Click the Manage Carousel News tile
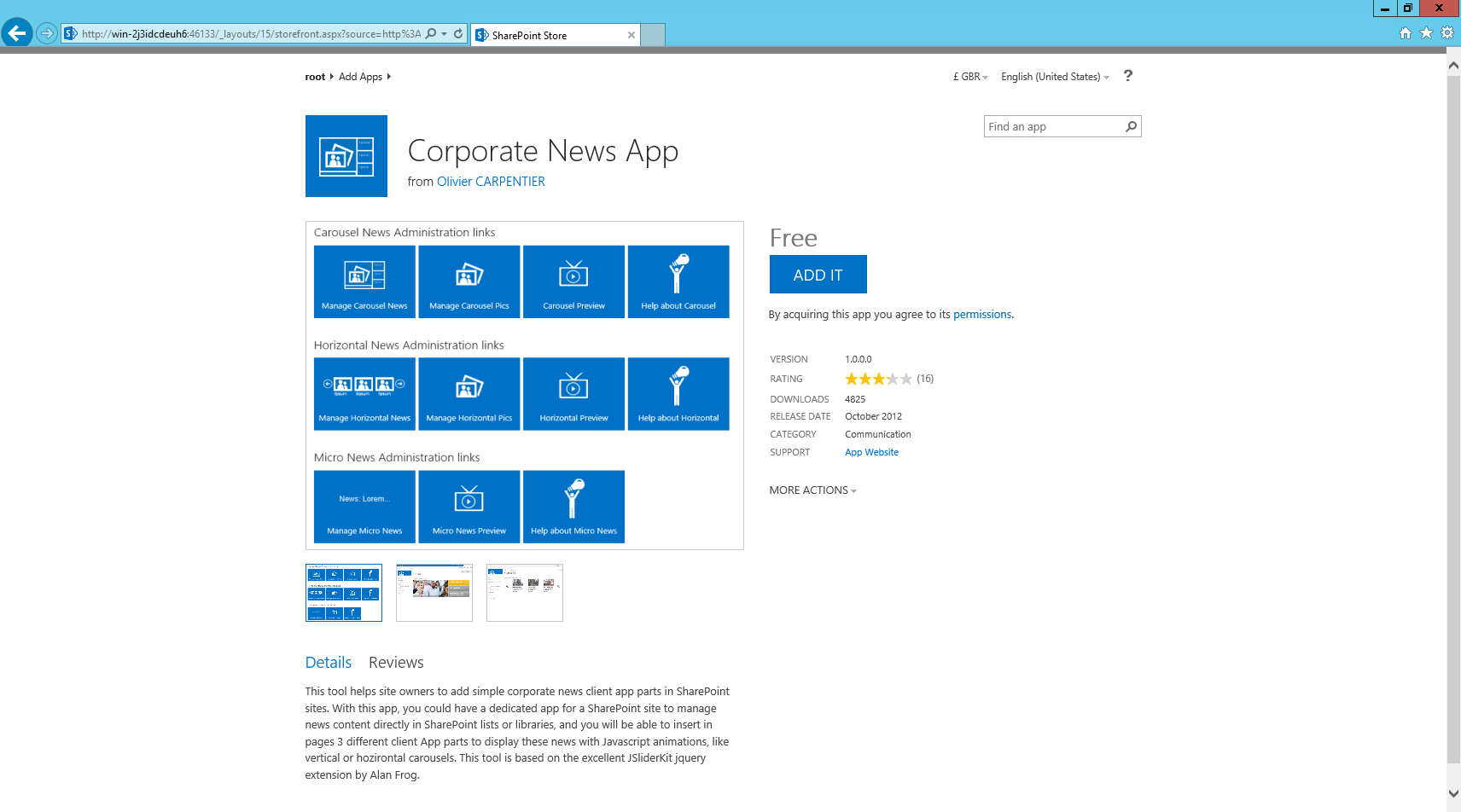This screenshot has width=1461, height=812. tap(364, 281)
